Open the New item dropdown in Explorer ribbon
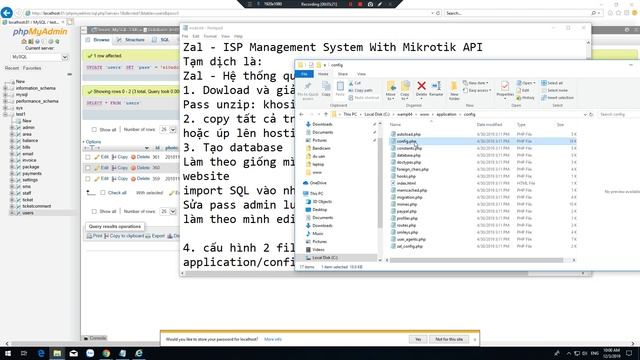 (x=476, y=83)
